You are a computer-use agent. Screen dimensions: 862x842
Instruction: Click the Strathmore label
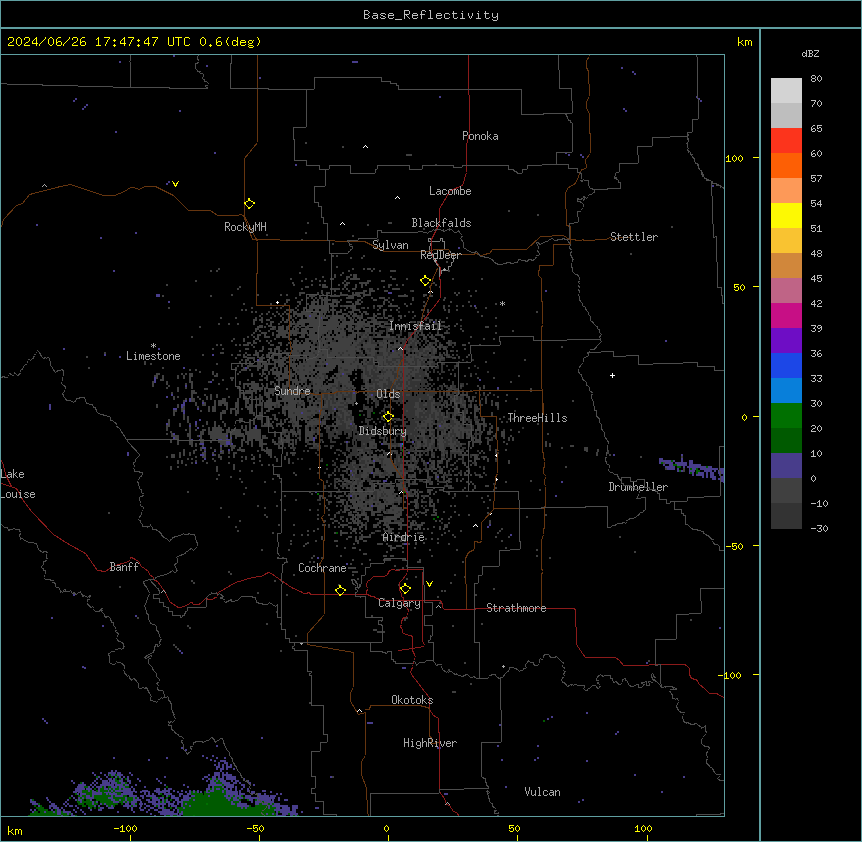tap(516, 608)
